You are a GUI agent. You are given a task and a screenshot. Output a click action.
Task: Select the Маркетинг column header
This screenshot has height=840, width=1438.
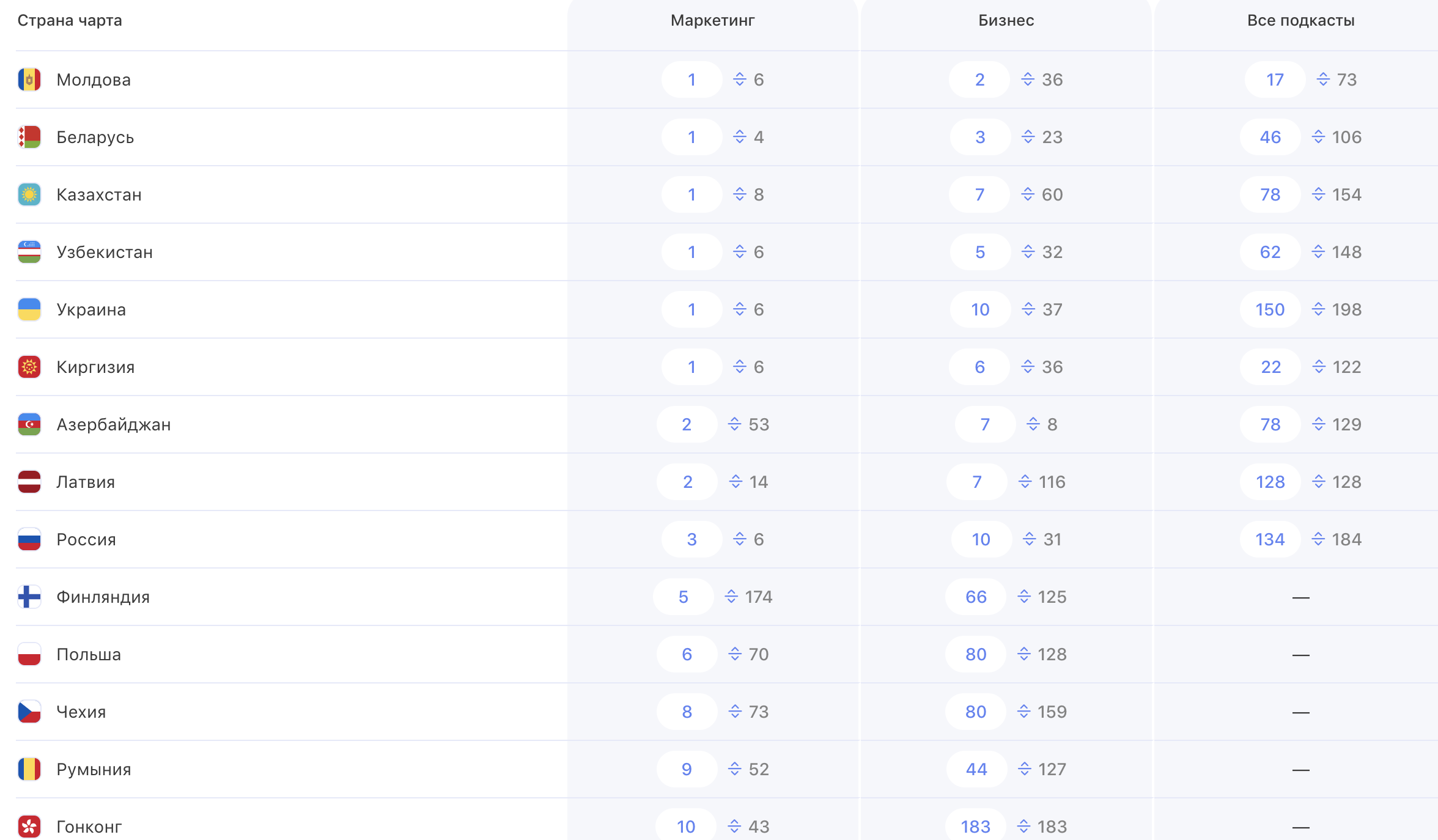coord(712,21)
